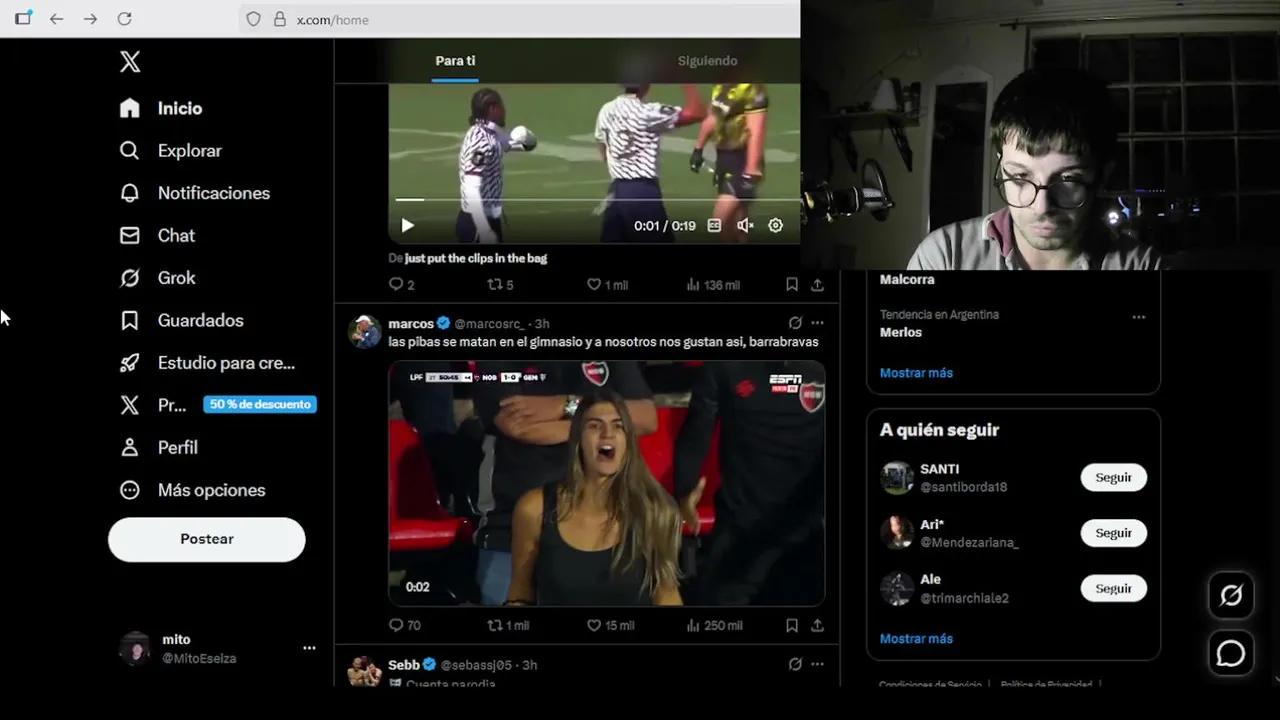Open the Malcorra trend

pyautogui.click(x=907, y=280)
